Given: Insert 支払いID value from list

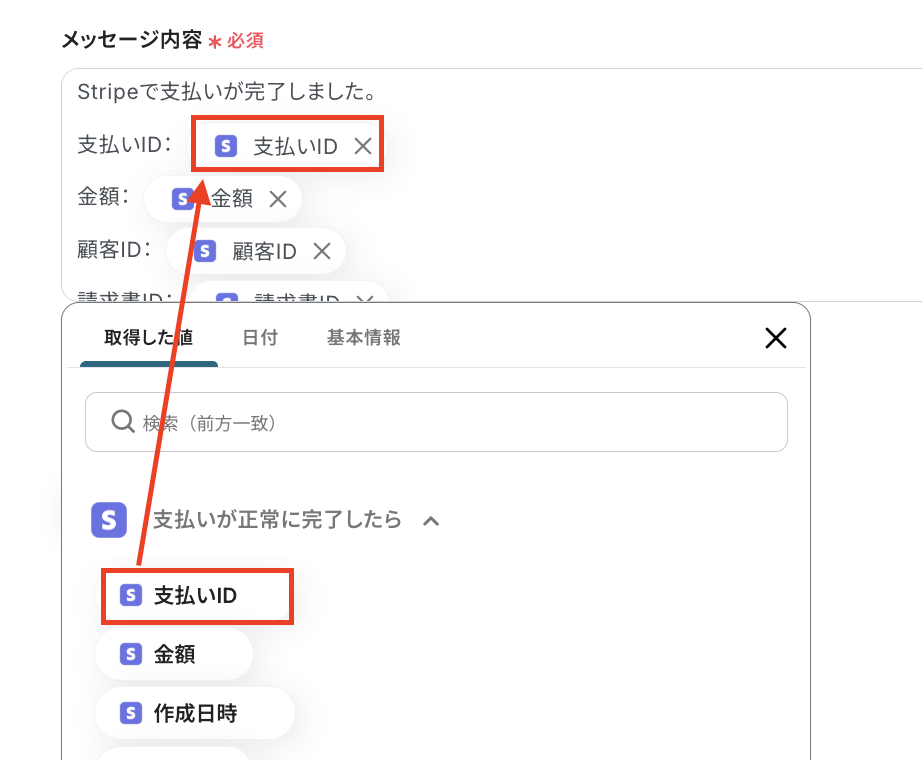Looking at the screenshot, I should pos(195,596).
